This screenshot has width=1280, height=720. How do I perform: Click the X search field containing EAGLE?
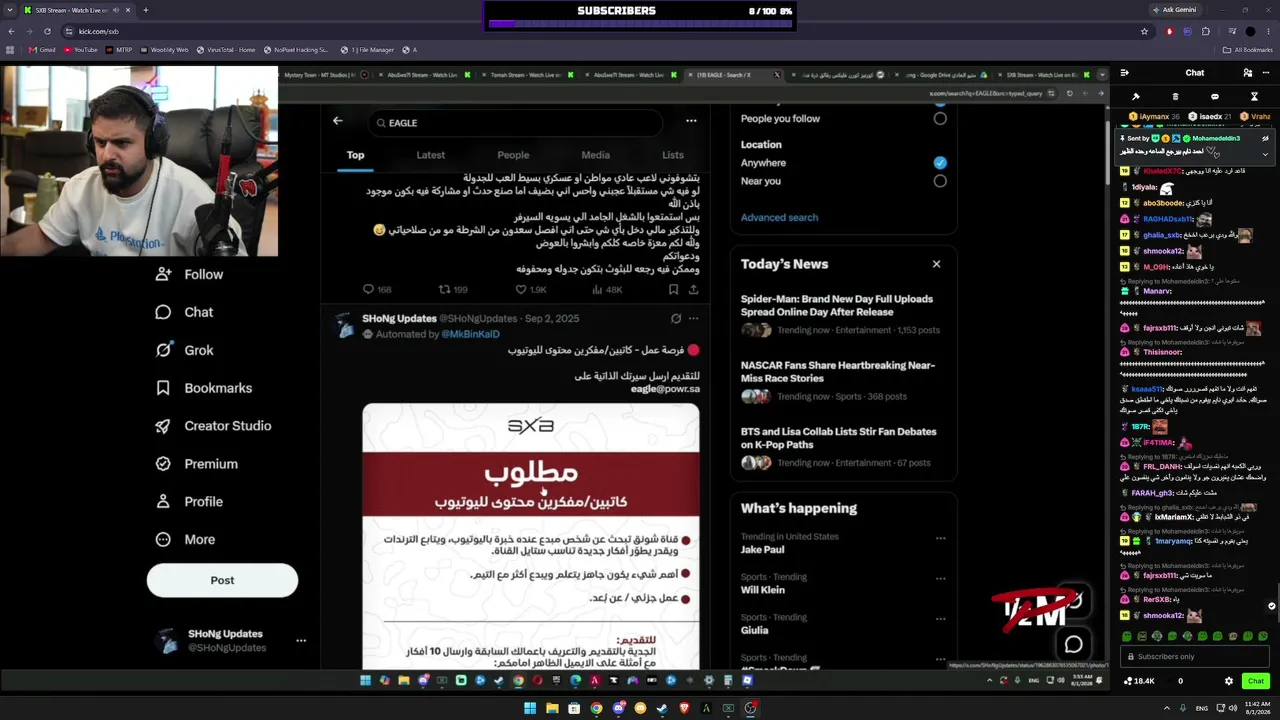click(x=515, y=122)
